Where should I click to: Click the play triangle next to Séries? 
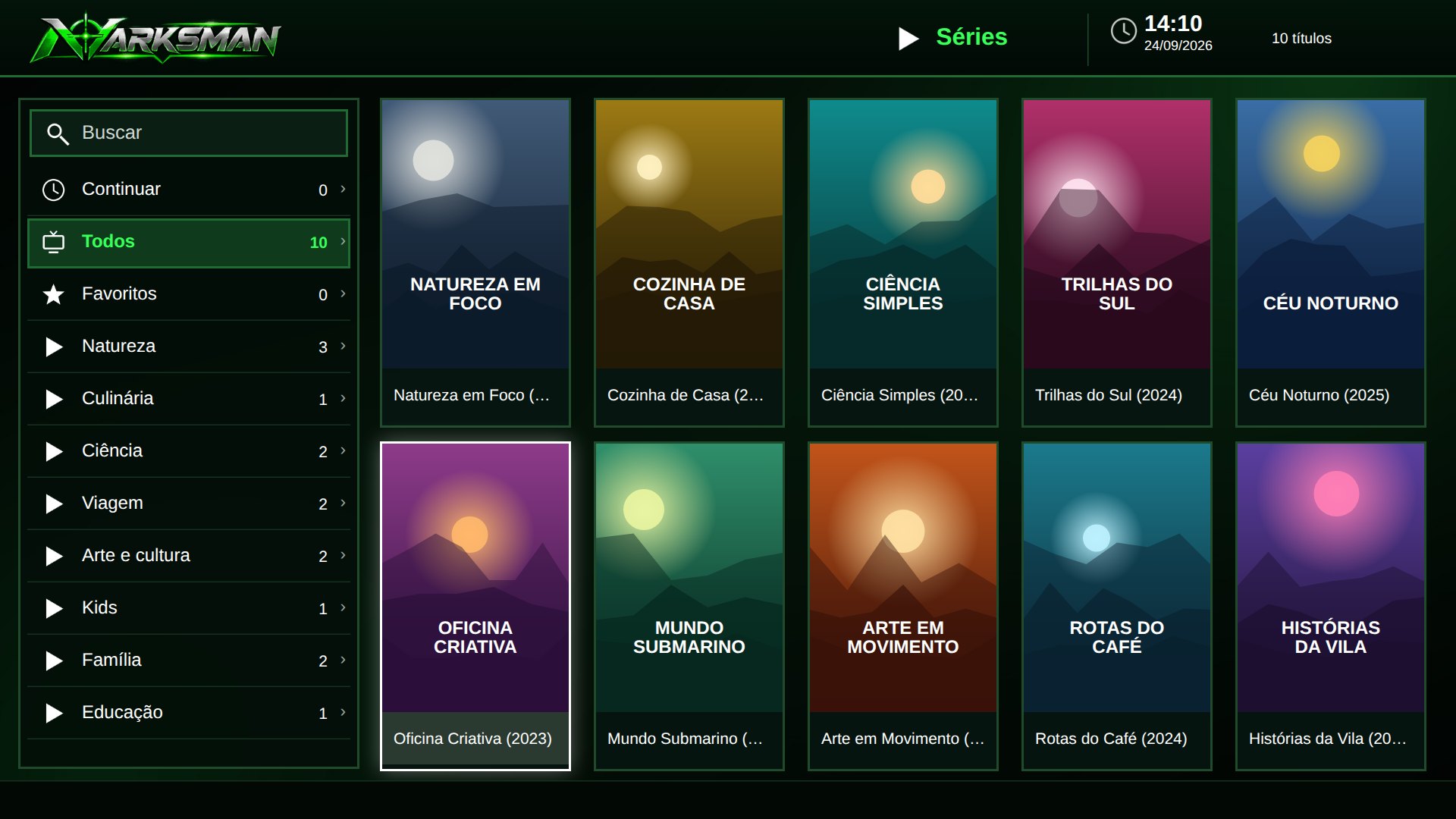(x=908, y=38)
